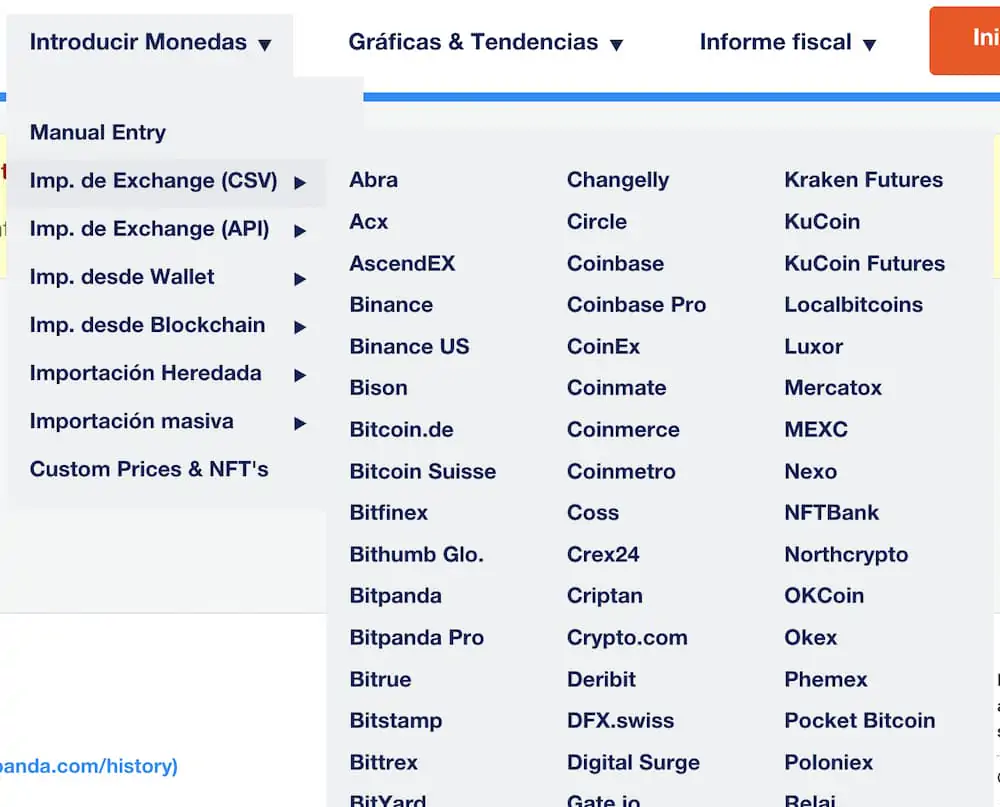The width and height of the screenshot is (1000, 807).
Task: Open the Importación masiva submenu arrow
Action: coord(300,421)
